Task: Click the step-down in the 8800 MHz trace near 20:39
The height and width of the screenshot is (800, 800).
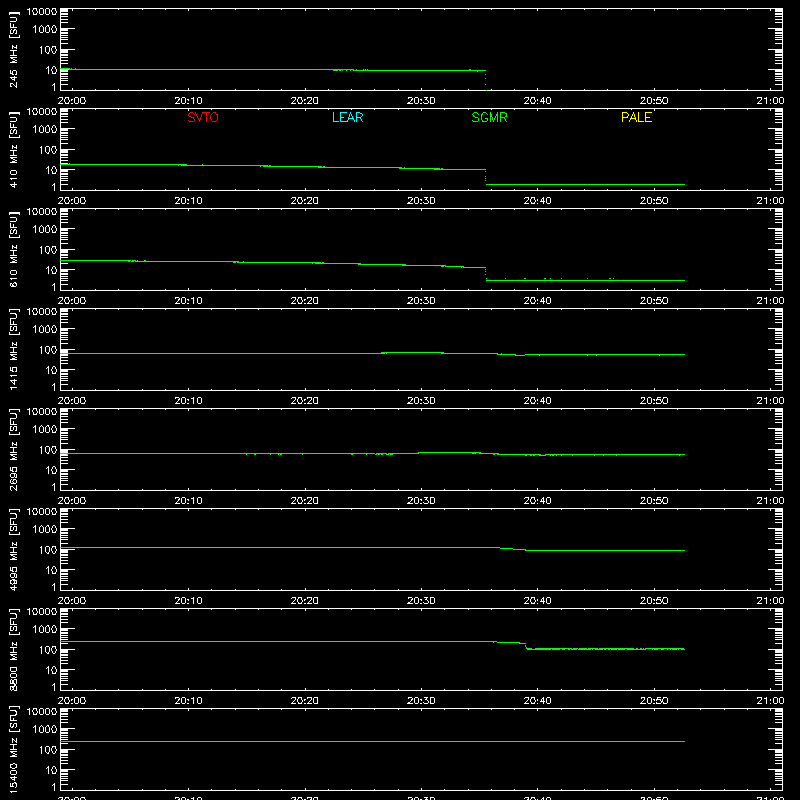Action: click(526, 646)
